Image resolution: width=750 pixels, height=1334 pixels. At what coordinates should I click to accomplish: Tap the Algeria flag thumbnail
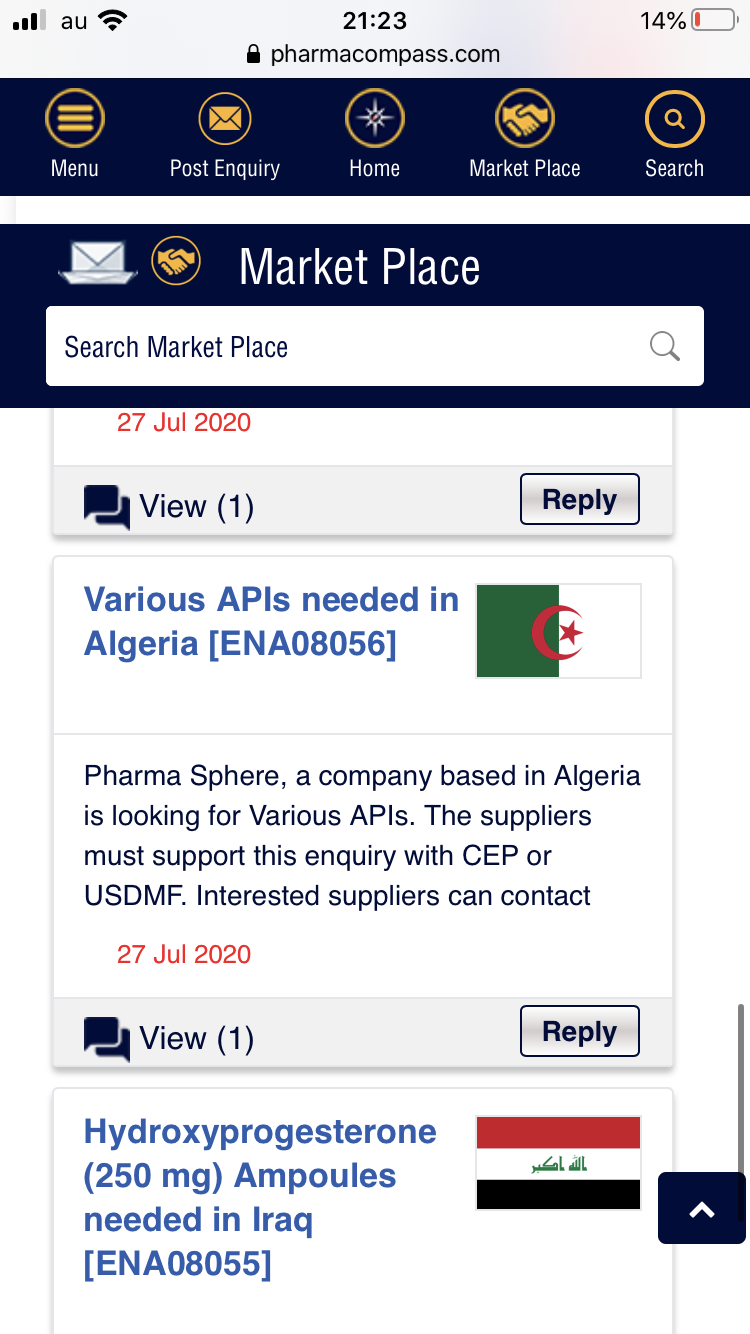pyautogui.click(x=558, y=631)
